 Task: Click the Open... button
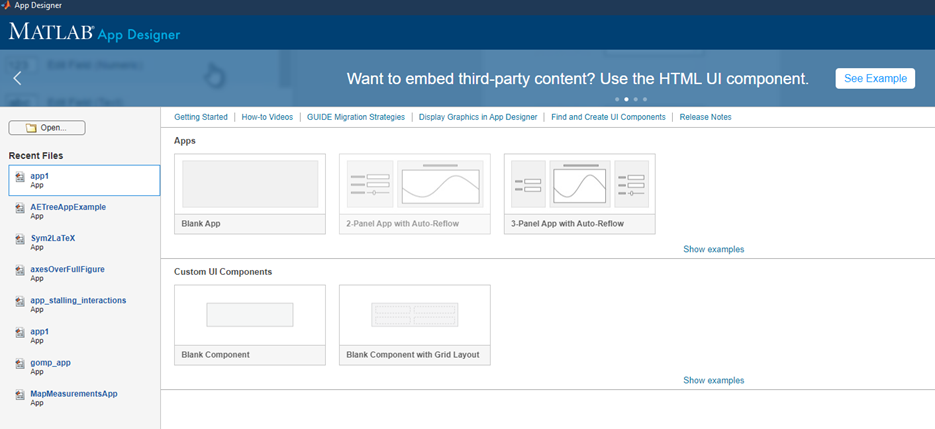[x=47, y=128]
